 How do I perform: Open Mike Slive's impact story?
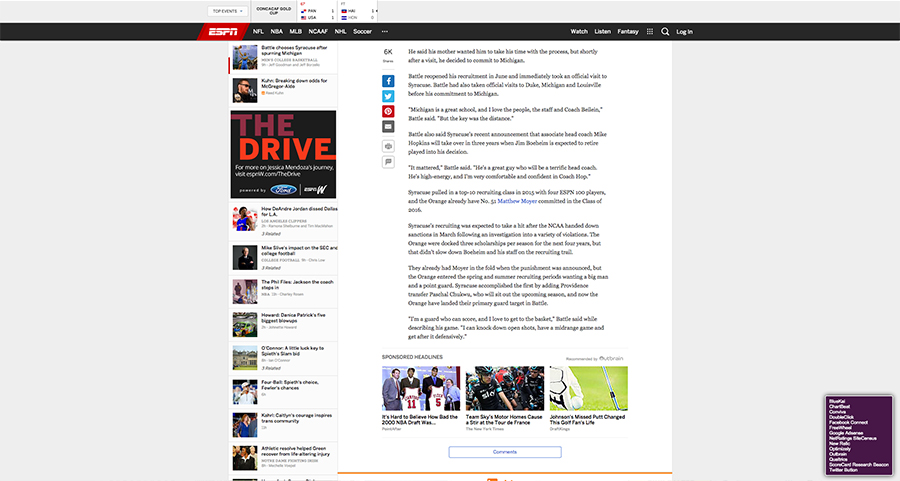pyautogui.click(x=299, y=250)
